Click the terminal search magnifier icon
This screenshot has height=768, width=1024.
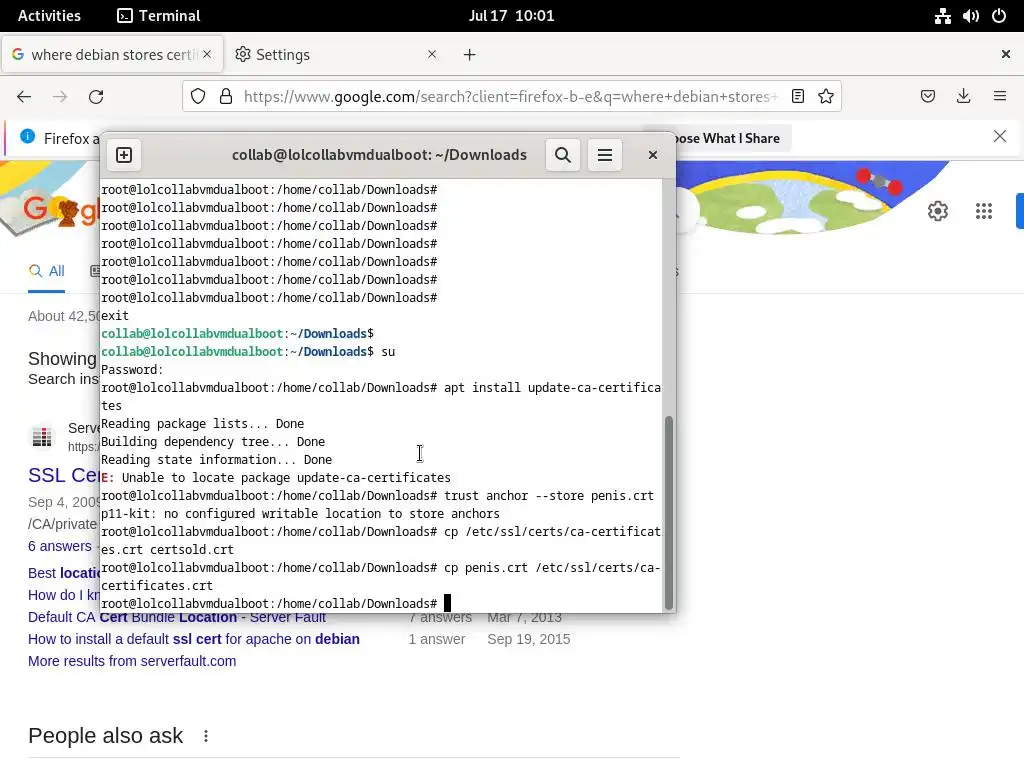coord(562,155)
